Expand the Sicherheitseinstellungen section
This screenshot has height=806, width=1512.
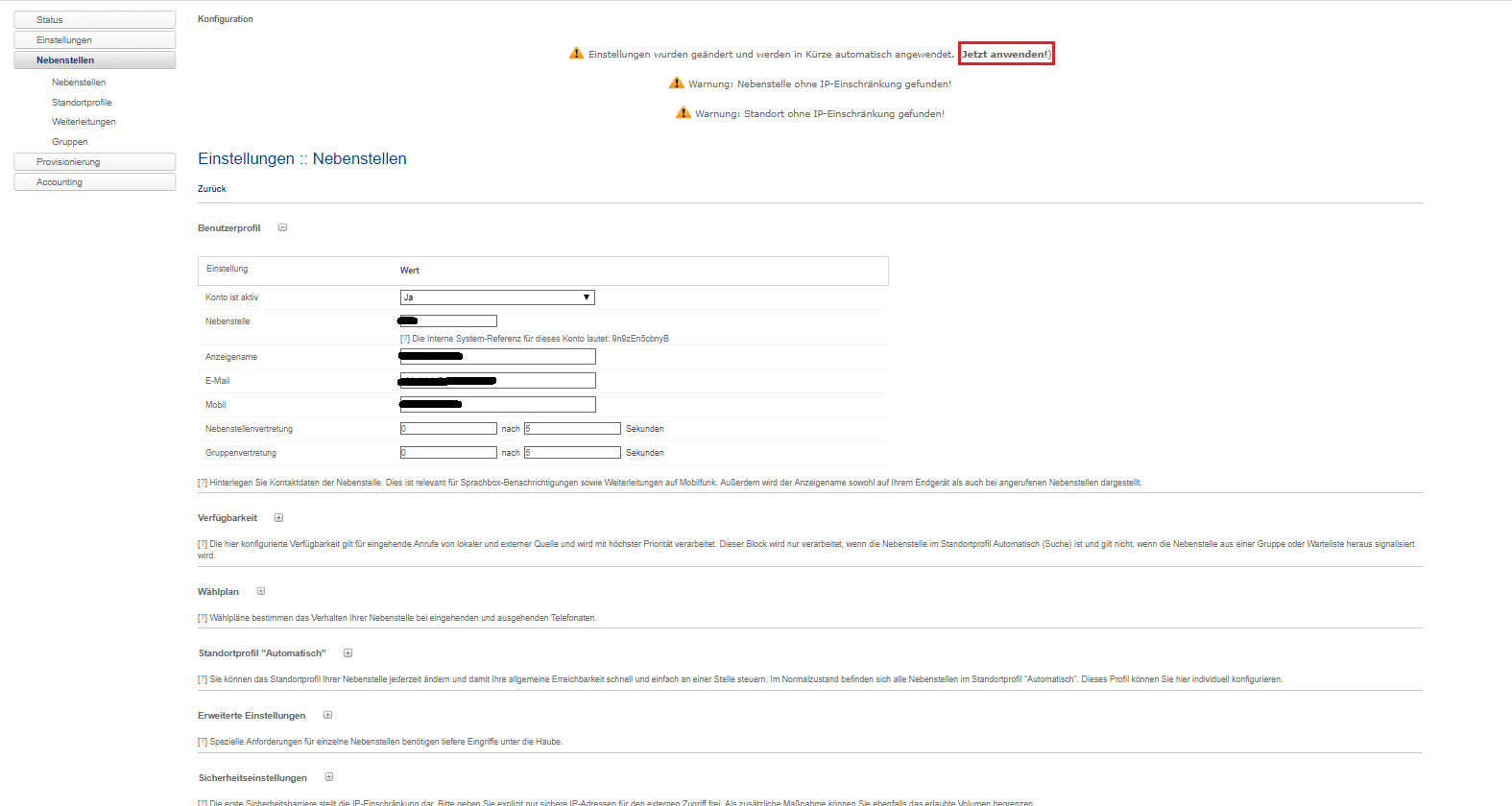point(329,777)
